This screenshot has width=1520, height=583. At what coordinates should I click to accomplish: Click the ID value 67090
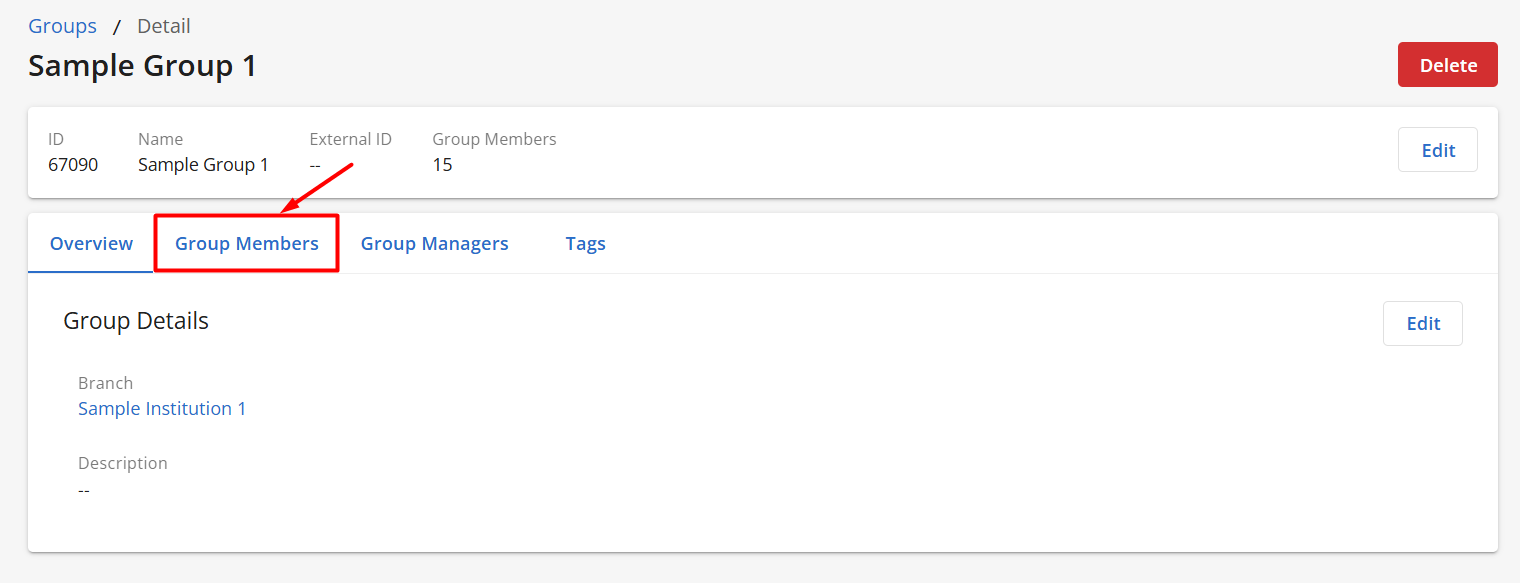73,165
